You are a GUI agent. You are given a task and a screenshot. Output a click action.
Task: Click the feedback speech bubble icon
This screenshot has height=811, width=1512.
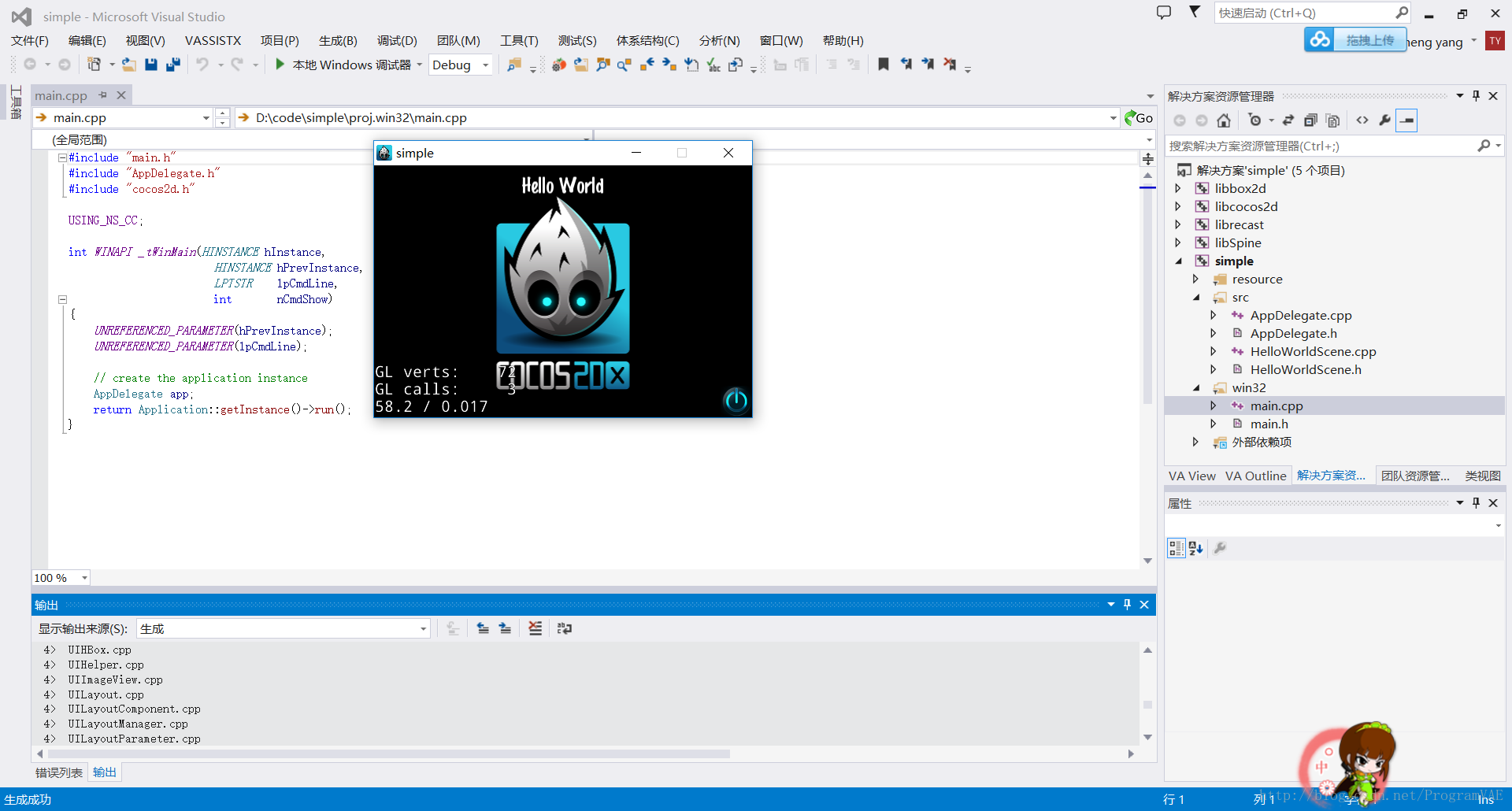pos(1164,13)
